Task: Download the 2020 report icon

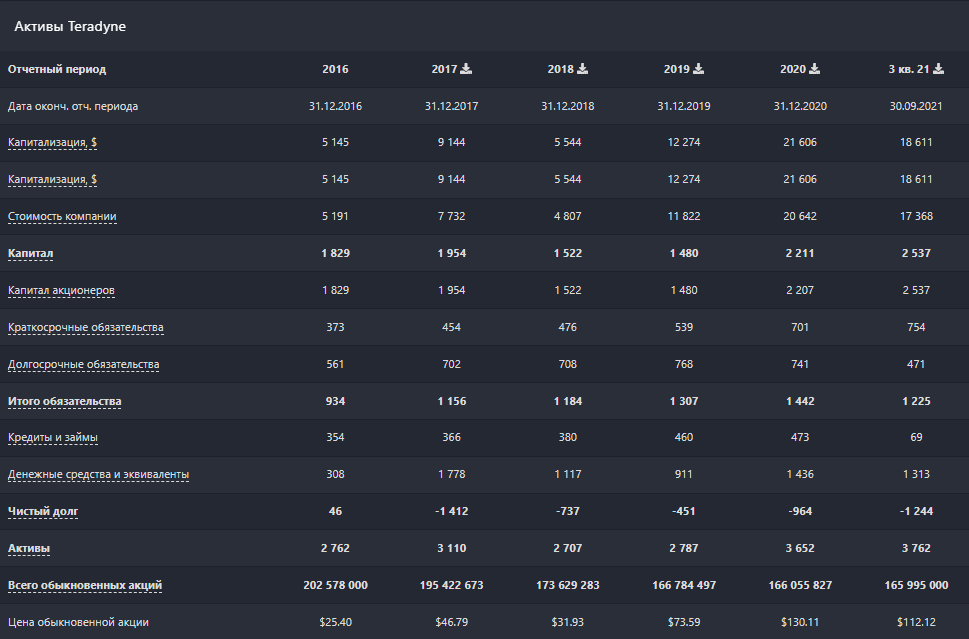Action: coord(815,69)
